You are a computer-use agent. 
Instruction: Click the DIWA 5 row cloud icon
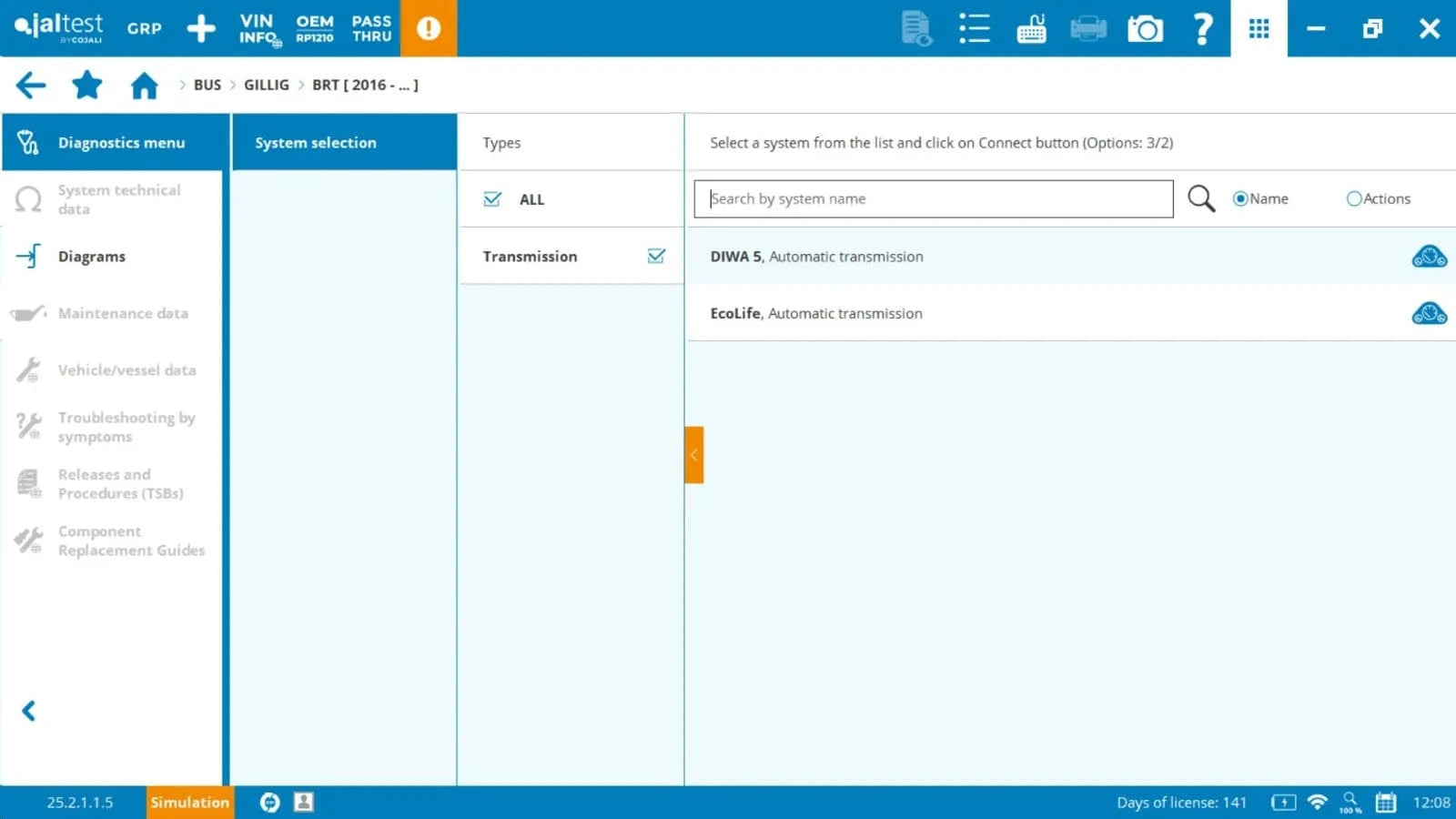[x=1430, y=257]
